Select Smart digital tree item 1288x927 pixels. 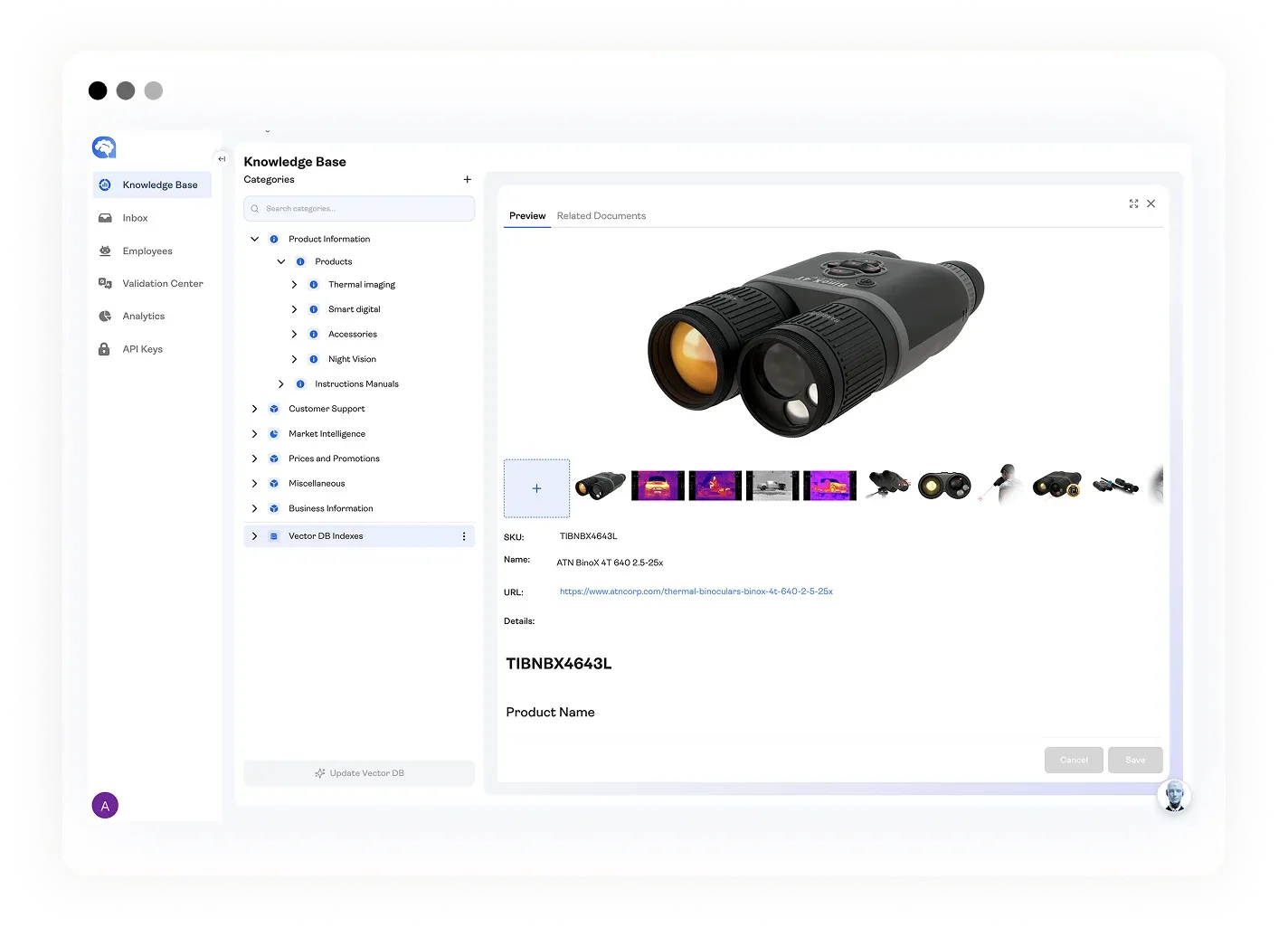(355, 309)
